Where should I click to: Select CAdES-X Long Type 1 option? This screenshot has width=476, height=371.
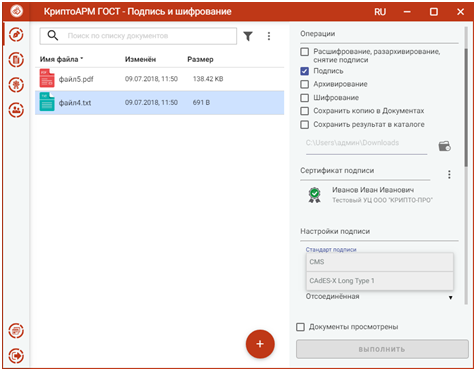380,281
